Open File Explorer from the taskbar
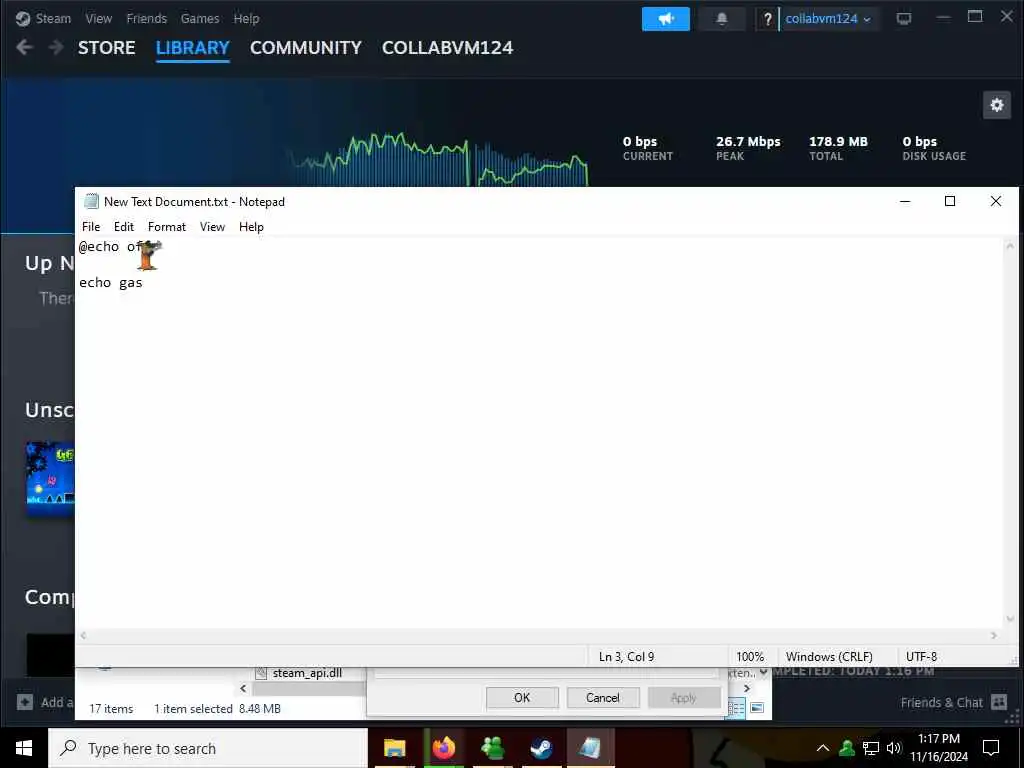This screenshot has width=1024, height=768. 394,748
